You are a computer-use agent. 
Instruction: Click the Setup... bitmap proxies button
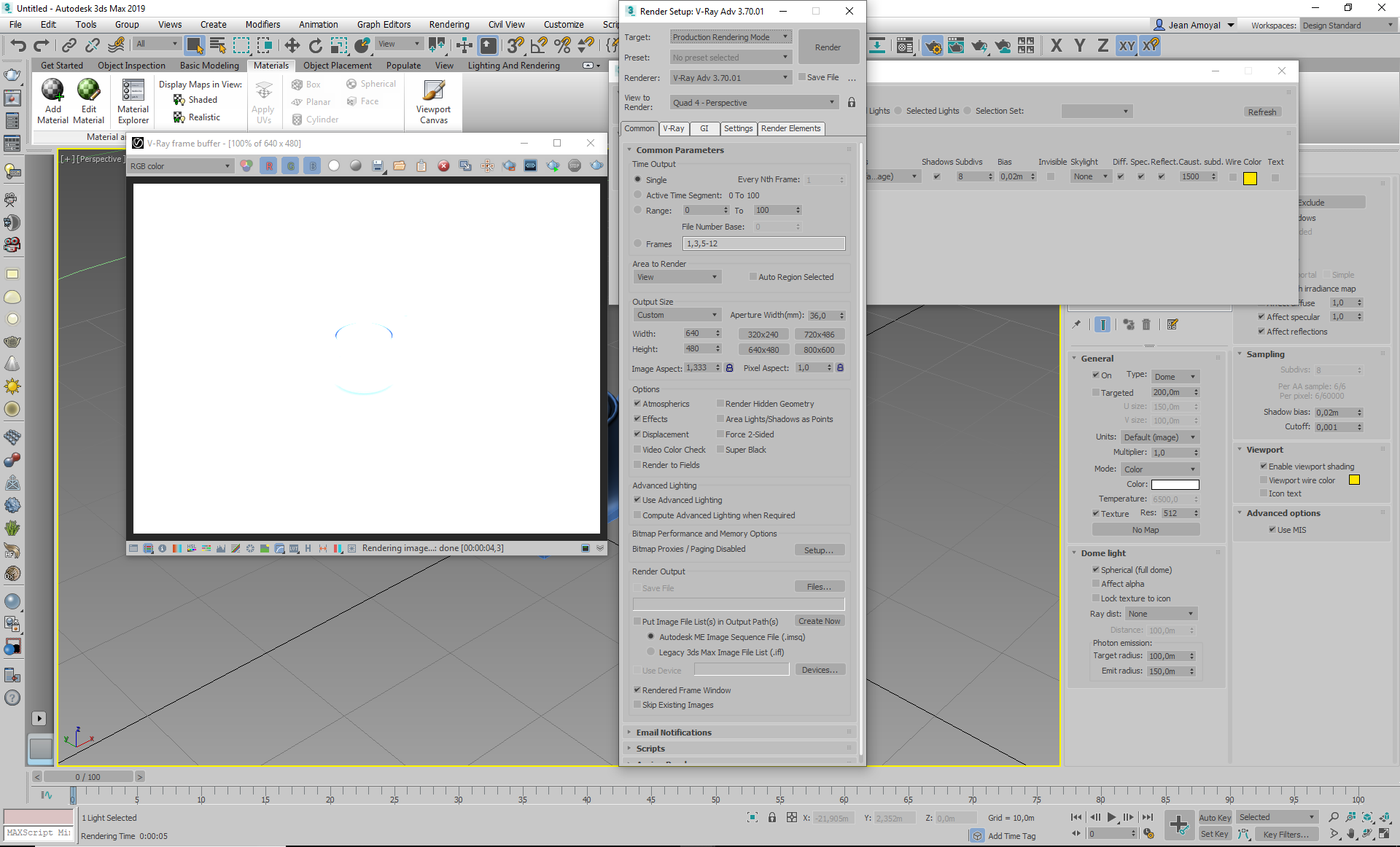tap(819, 550)
